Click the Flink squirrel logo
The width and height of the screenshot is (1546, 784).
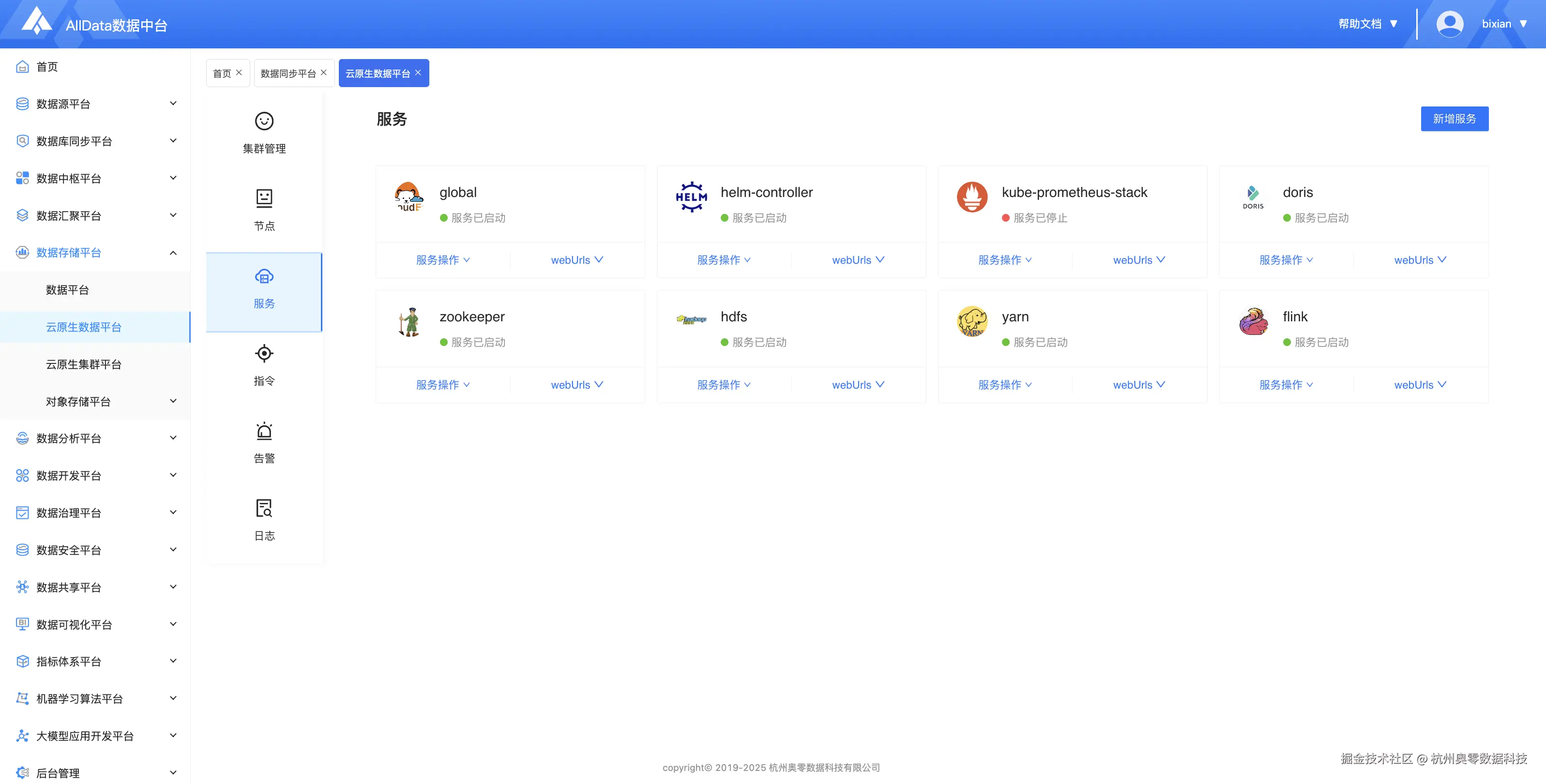point(1253,321)
